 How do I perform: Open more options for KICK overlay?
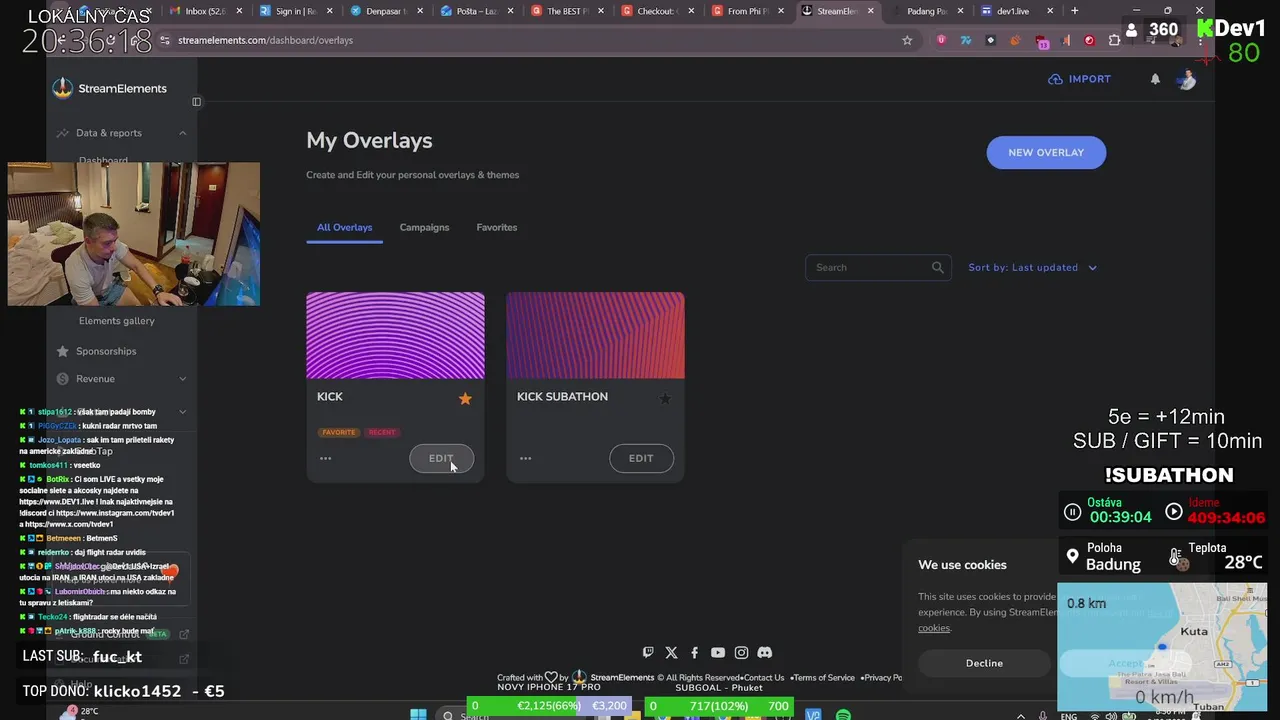click(x=325, y=458)
